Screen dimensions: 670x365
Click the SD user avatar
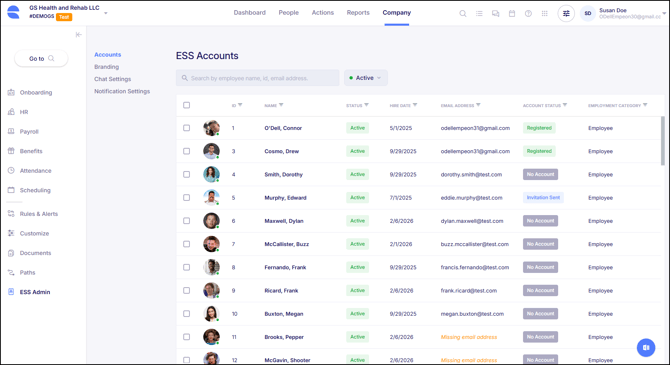(588, 13)
